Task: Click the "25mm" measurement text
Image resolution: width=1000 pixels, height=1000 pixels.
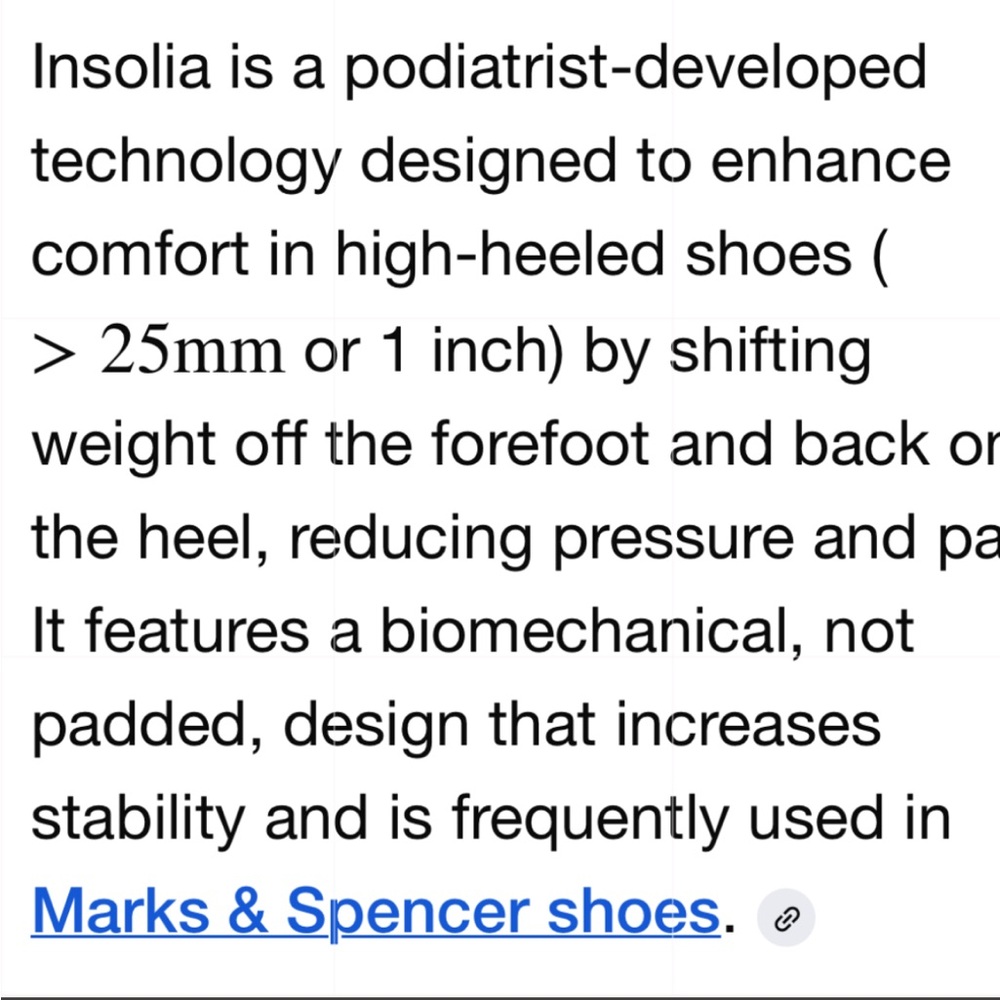Action: pyautogui.click(x=192, y=349)
